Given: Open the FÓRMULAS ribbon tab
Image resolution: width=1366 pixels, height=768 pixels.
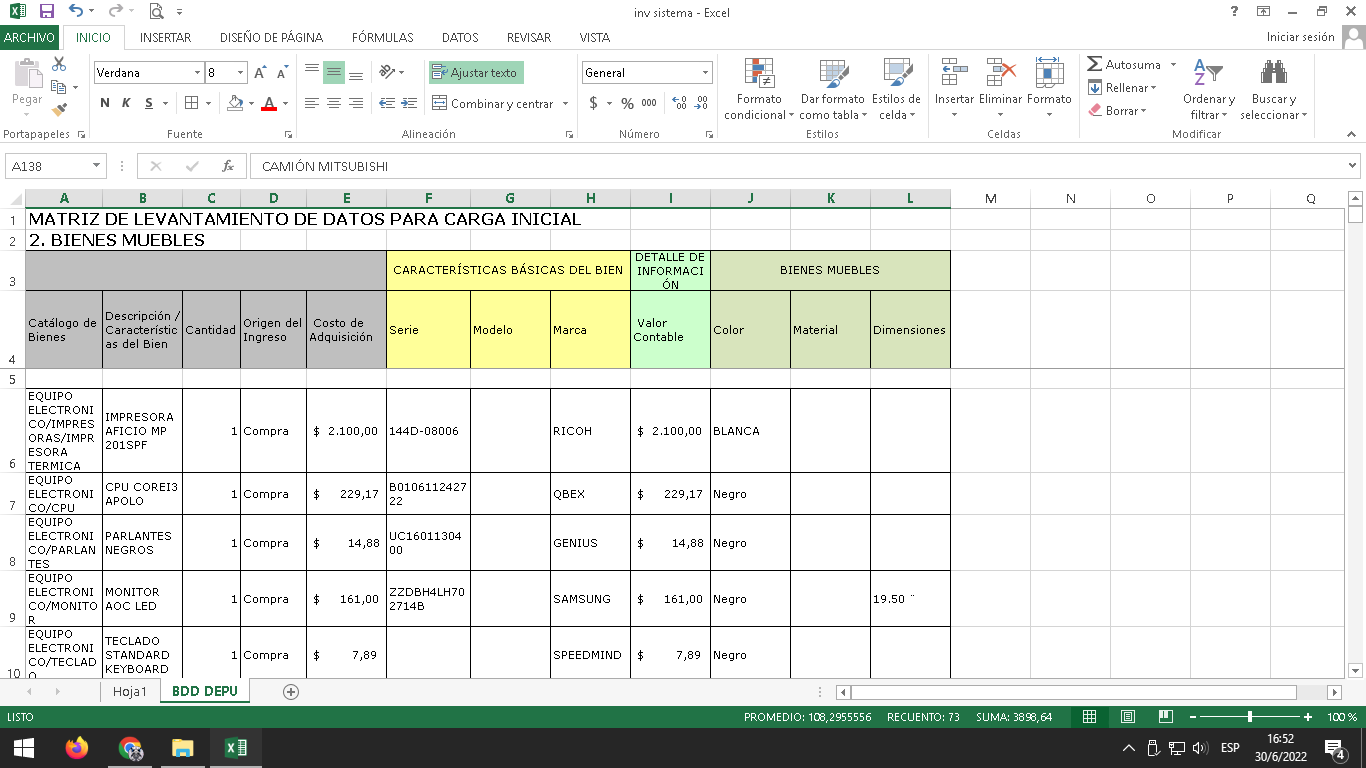Looking at the screenshot, I should [382, 38].
